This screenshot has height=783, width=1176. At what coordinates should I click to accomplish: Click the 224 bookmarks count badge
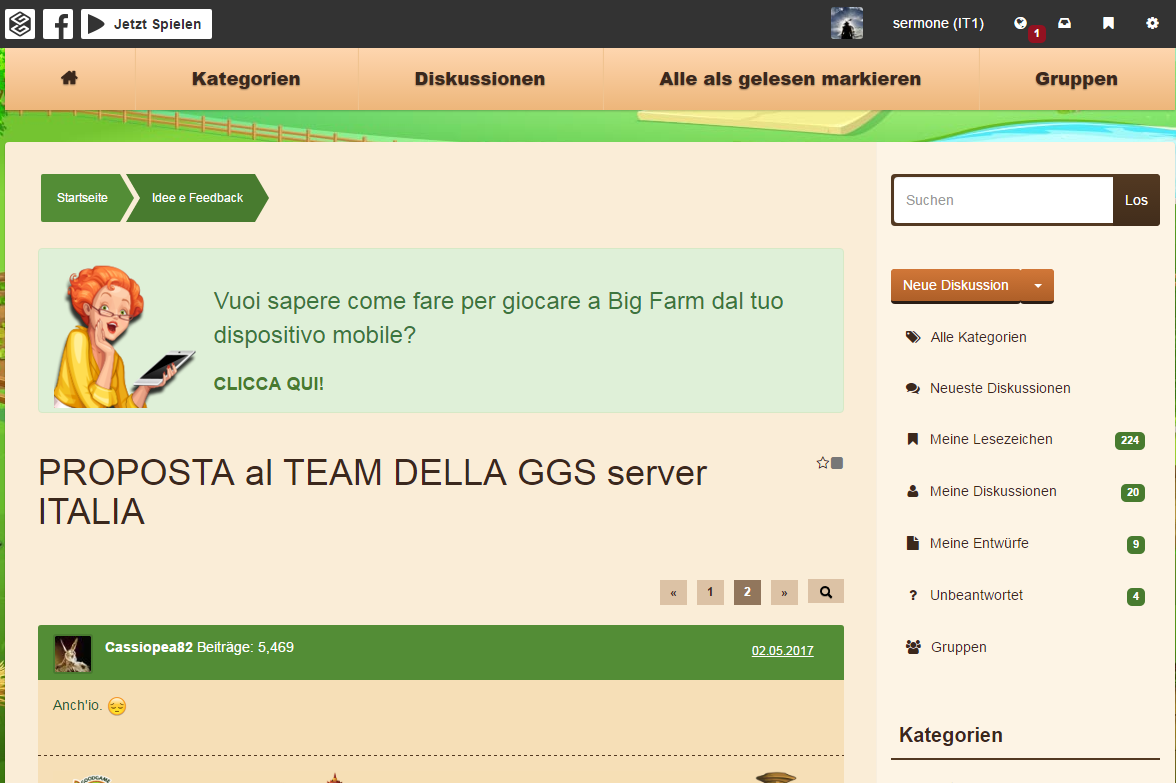pyautogui.click(x=1130, y=440)
